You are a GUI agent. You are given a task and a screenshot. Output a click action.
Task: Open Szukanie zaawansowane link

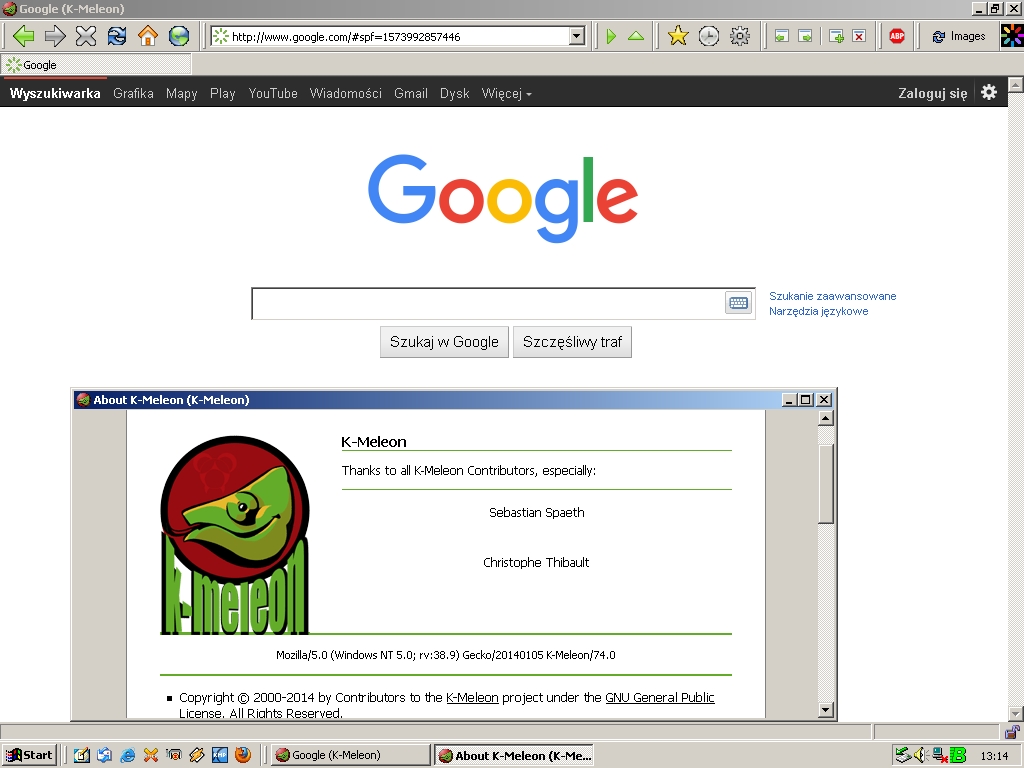pos(833,296)
